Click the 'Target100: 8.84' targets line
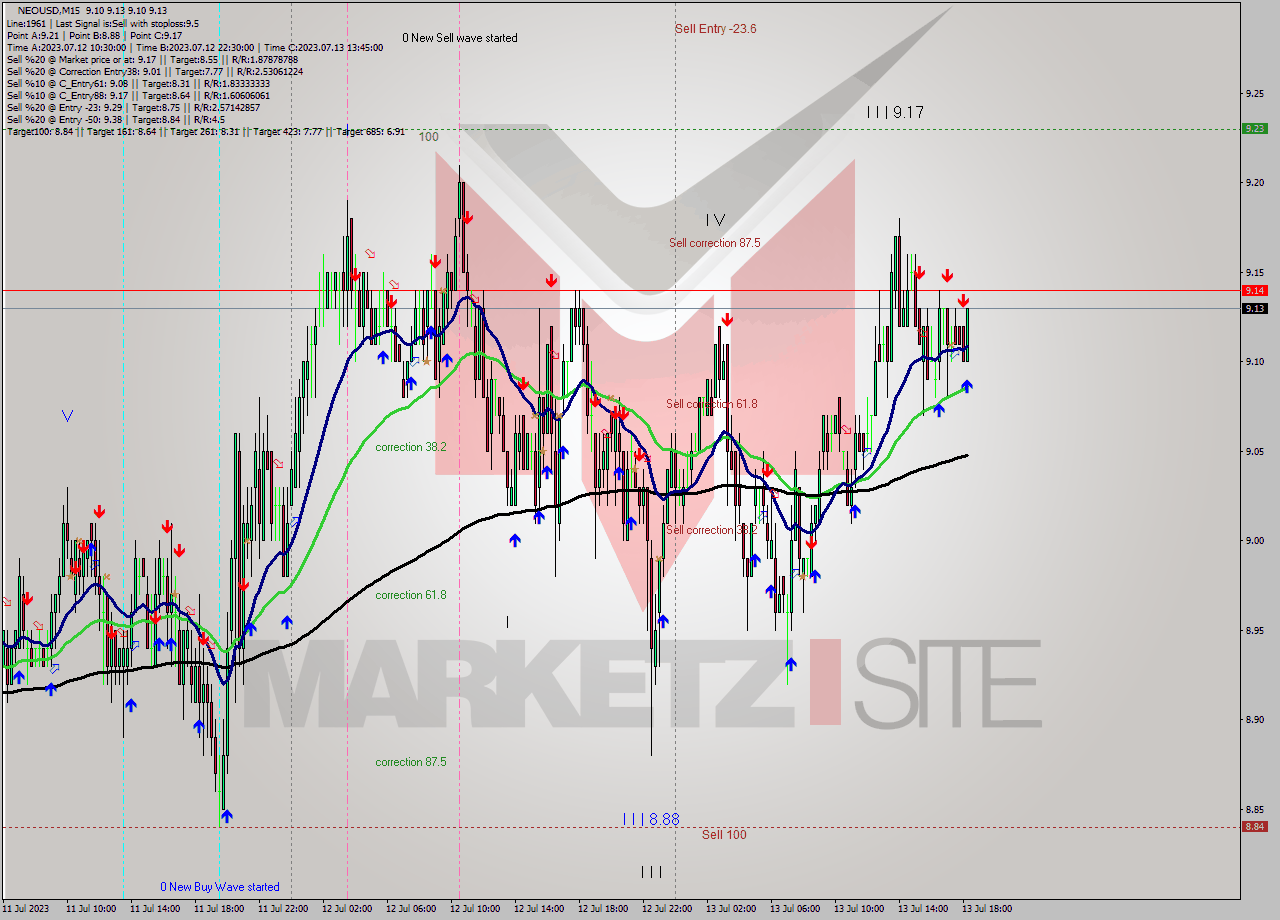The height and width of the screenshot is (920, 1280). click(205, 131)
